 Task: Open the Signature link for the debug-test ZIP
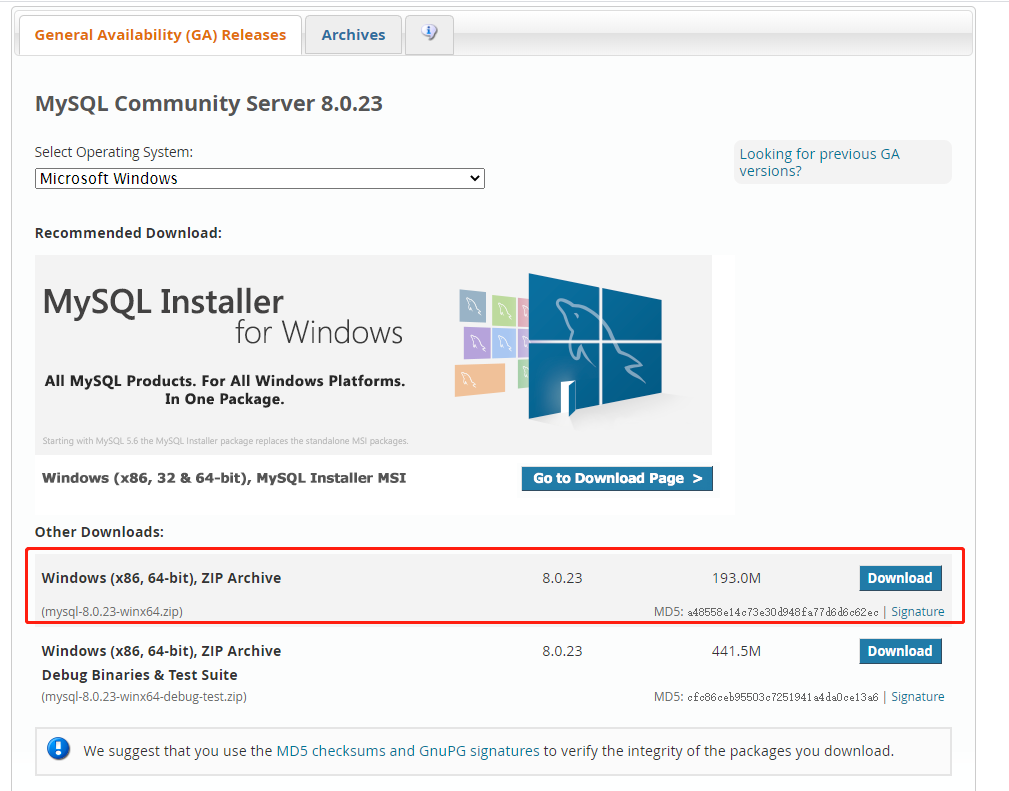click(917, 696)
